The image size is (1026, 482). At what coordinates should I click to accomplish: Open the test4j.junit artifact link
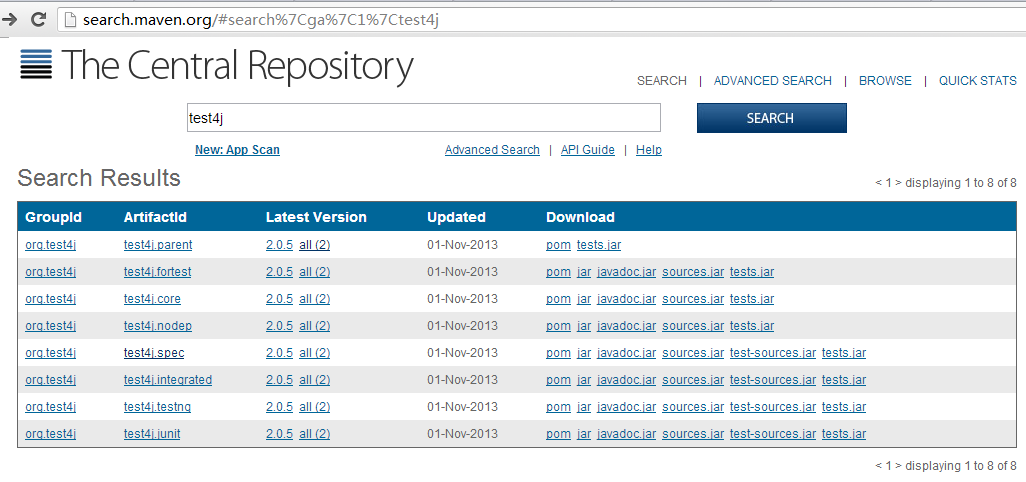point(152,434)
